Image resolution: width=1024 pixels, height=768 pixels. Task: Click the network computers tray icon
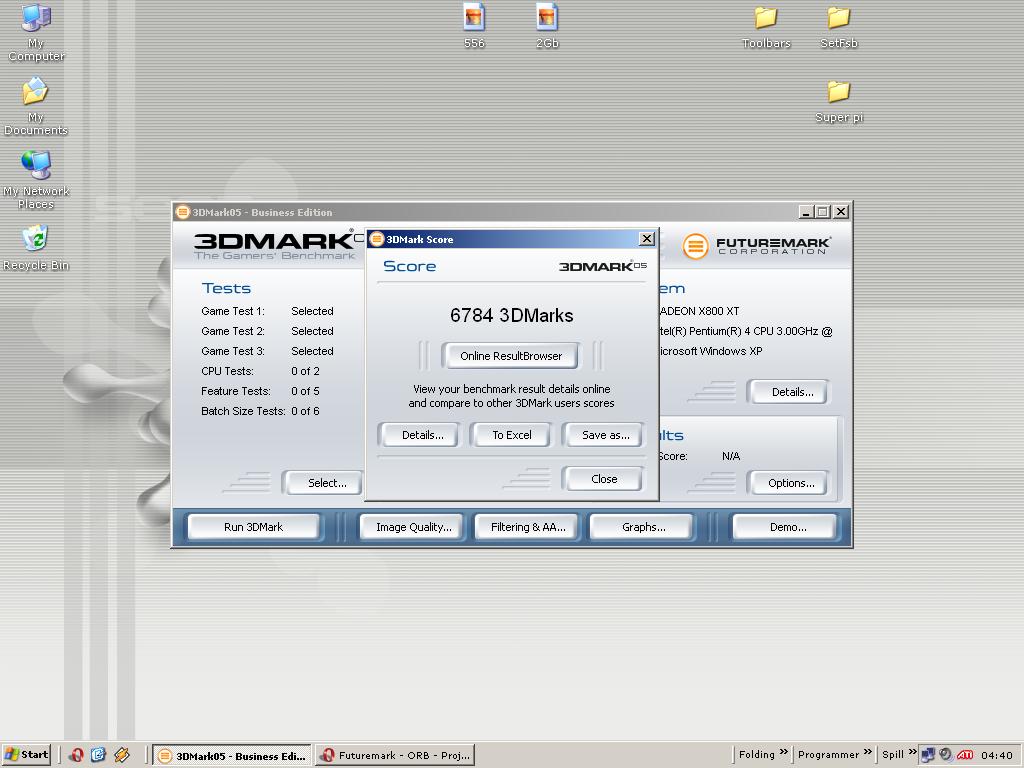(x=928, y=755)
